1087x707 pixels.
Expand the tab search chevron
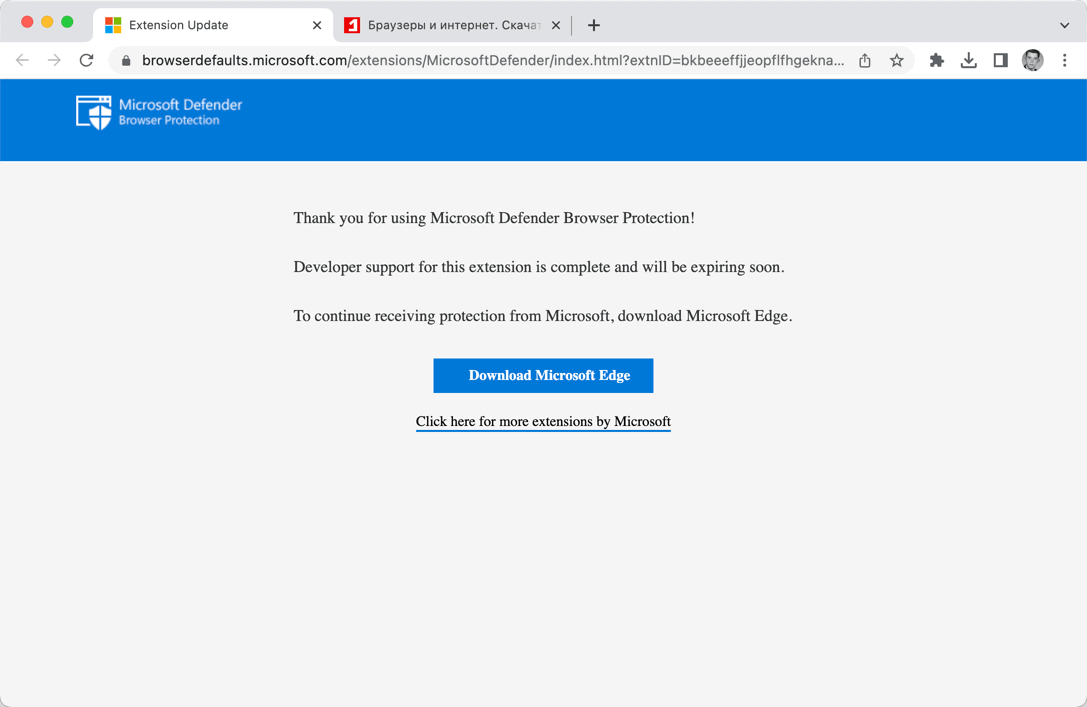click(1065, 25)
